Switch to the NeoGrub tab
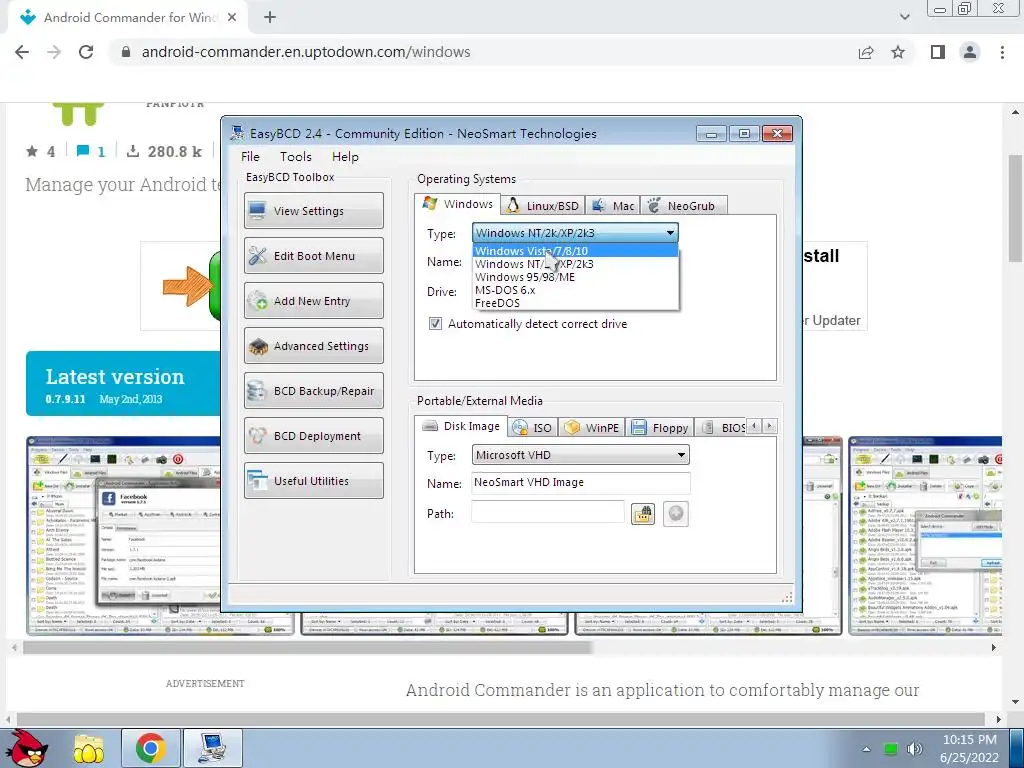 683,206
